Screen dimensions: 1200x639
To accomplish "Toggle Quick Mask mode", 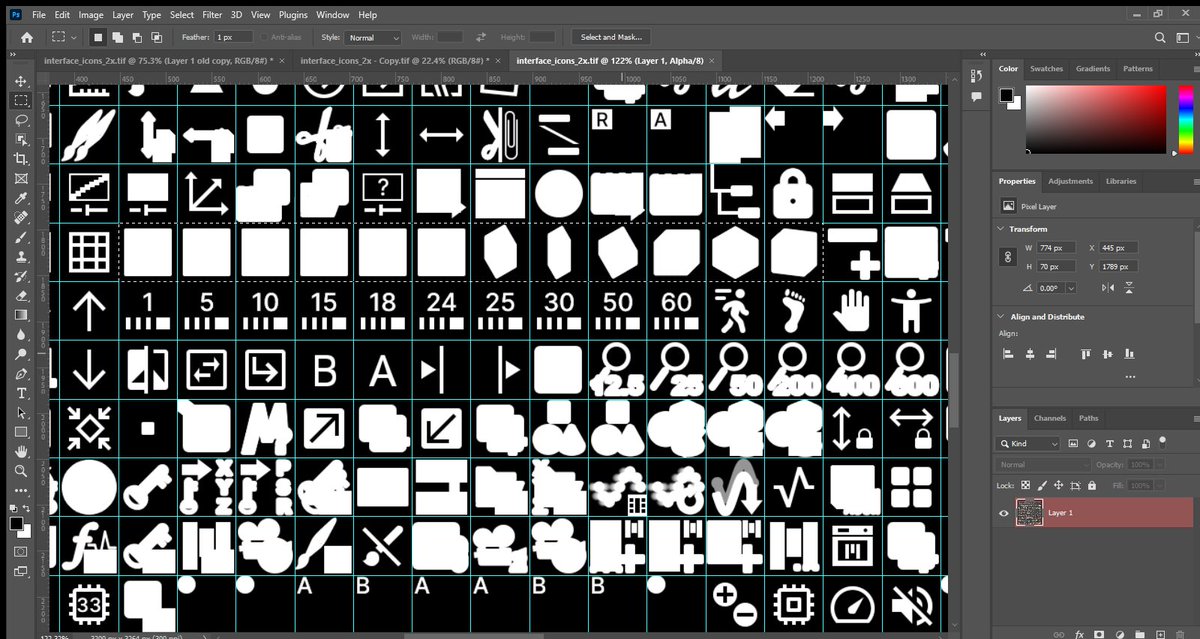I will pyautogui.click(x=21, y=551).
